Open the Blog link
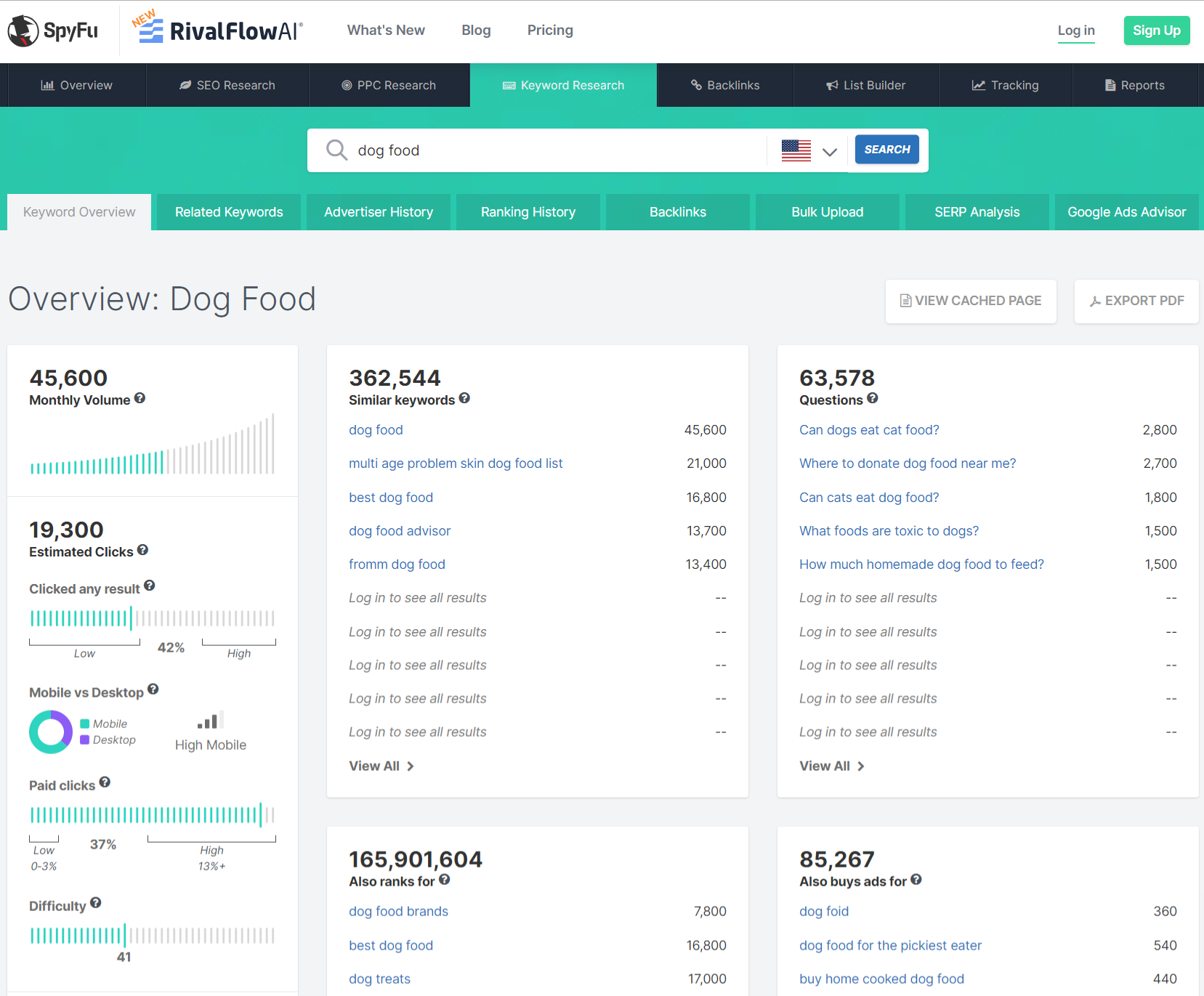The width and height of the screenshot is (1204, 996). coord(476,30)
